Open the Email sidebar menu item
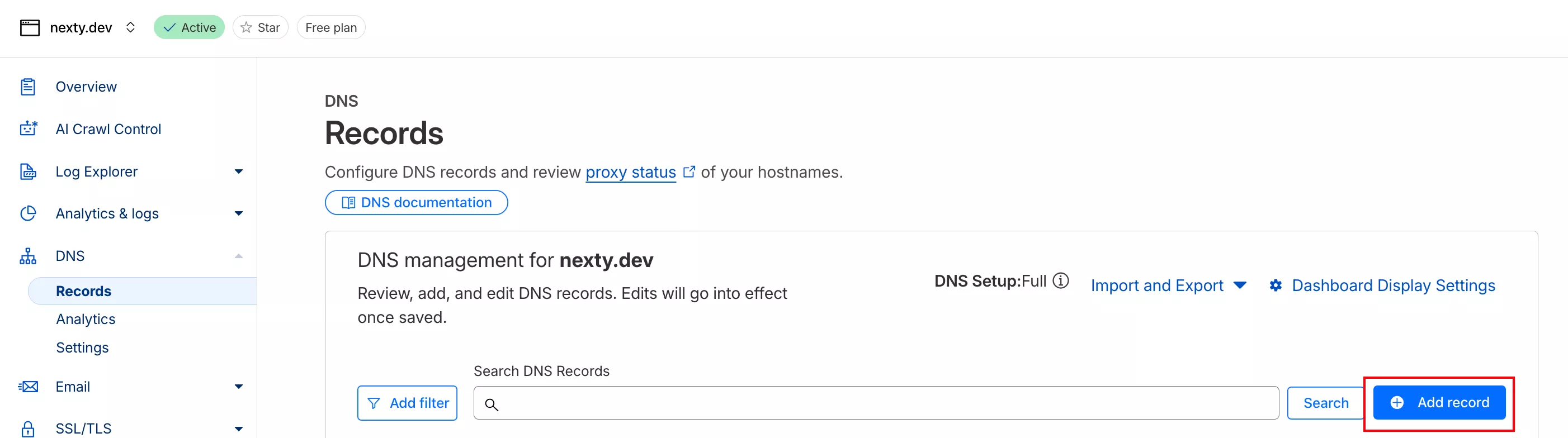 73,387
